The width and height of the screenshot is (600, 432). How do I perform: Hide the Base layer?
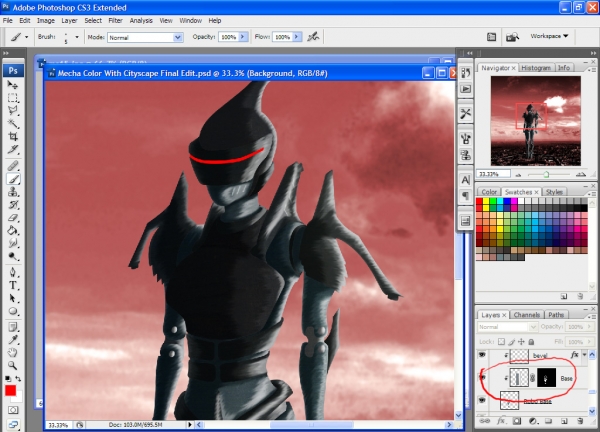point(482,378)
